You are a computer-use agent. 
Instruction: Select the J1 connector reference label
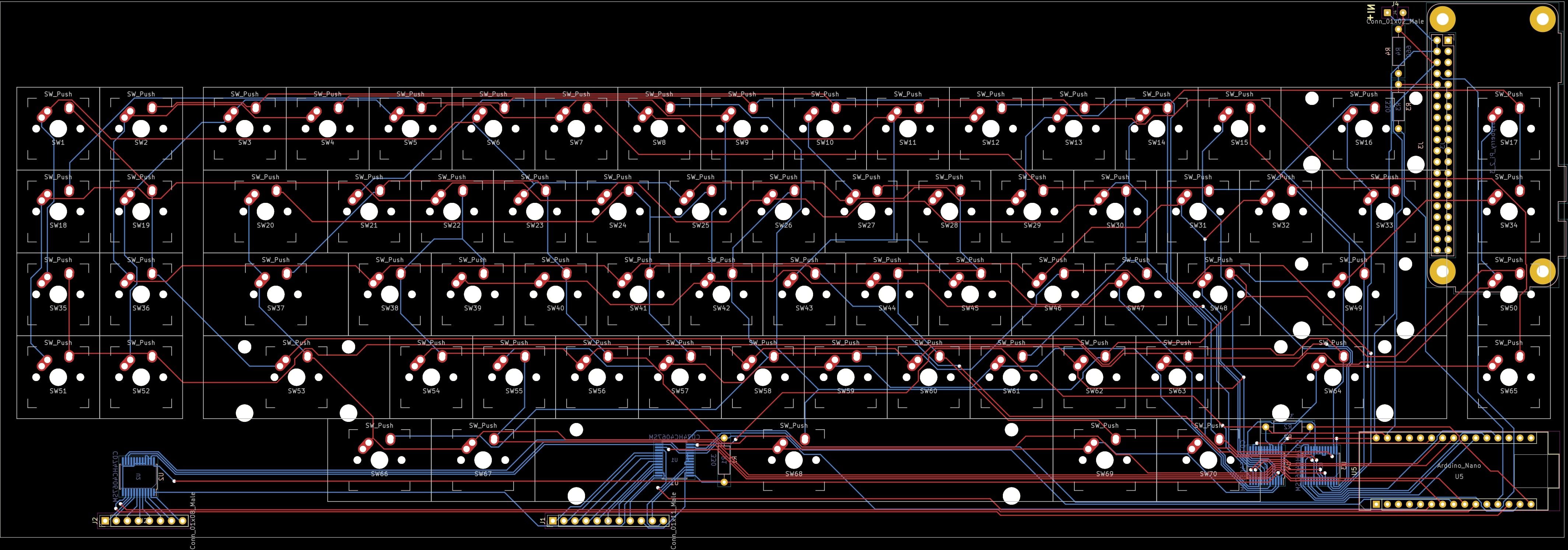coord(542,521)
